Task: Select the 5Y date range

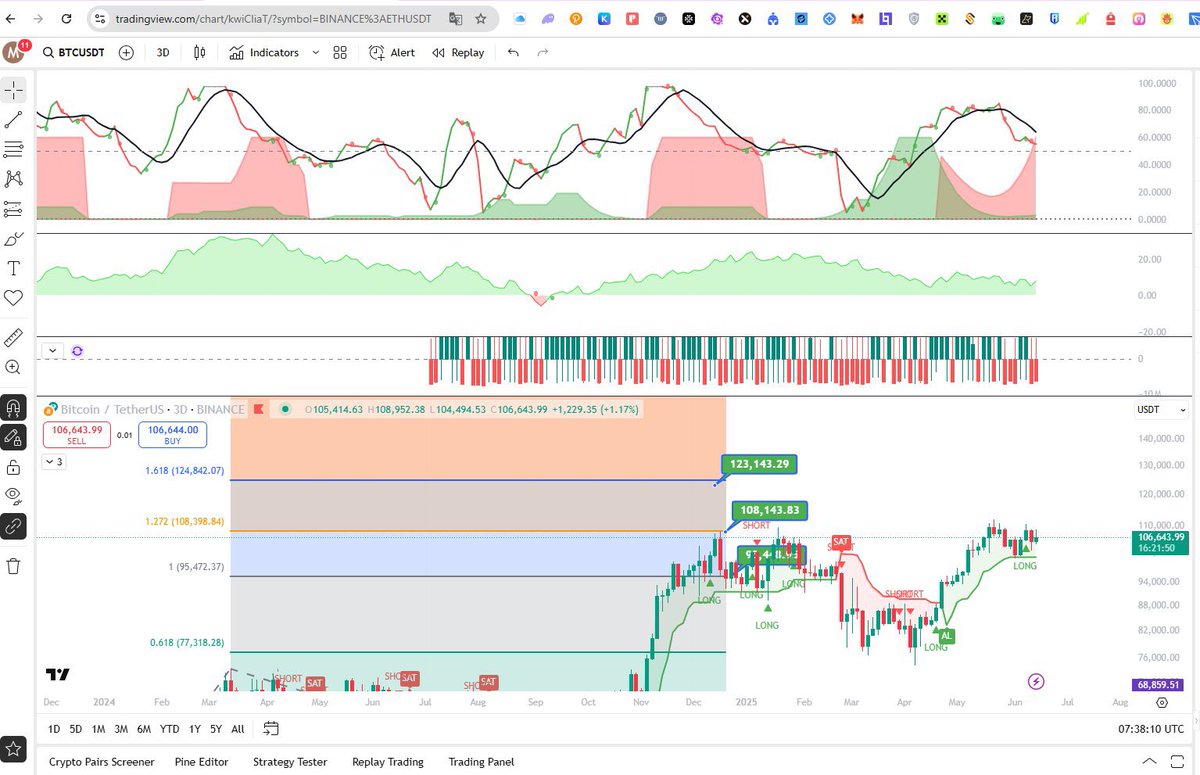Action: coord(216,729)
